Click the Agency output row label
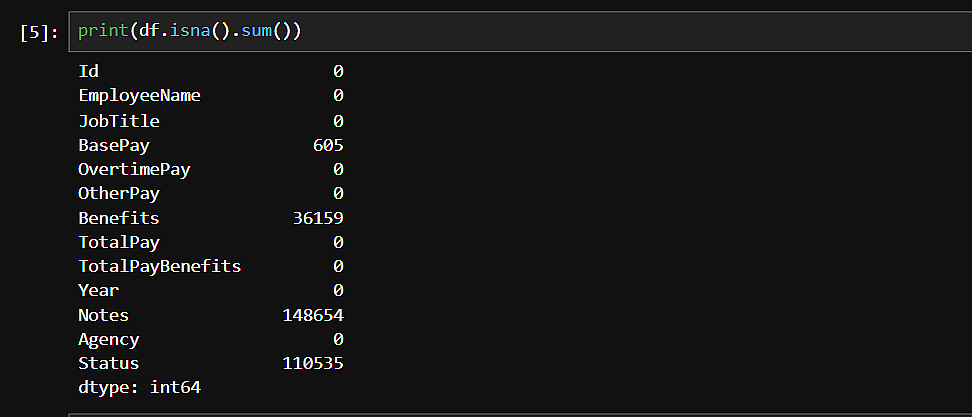Image resolution: width=972 pixels, height=417 pixels. (x=108, y=339)
